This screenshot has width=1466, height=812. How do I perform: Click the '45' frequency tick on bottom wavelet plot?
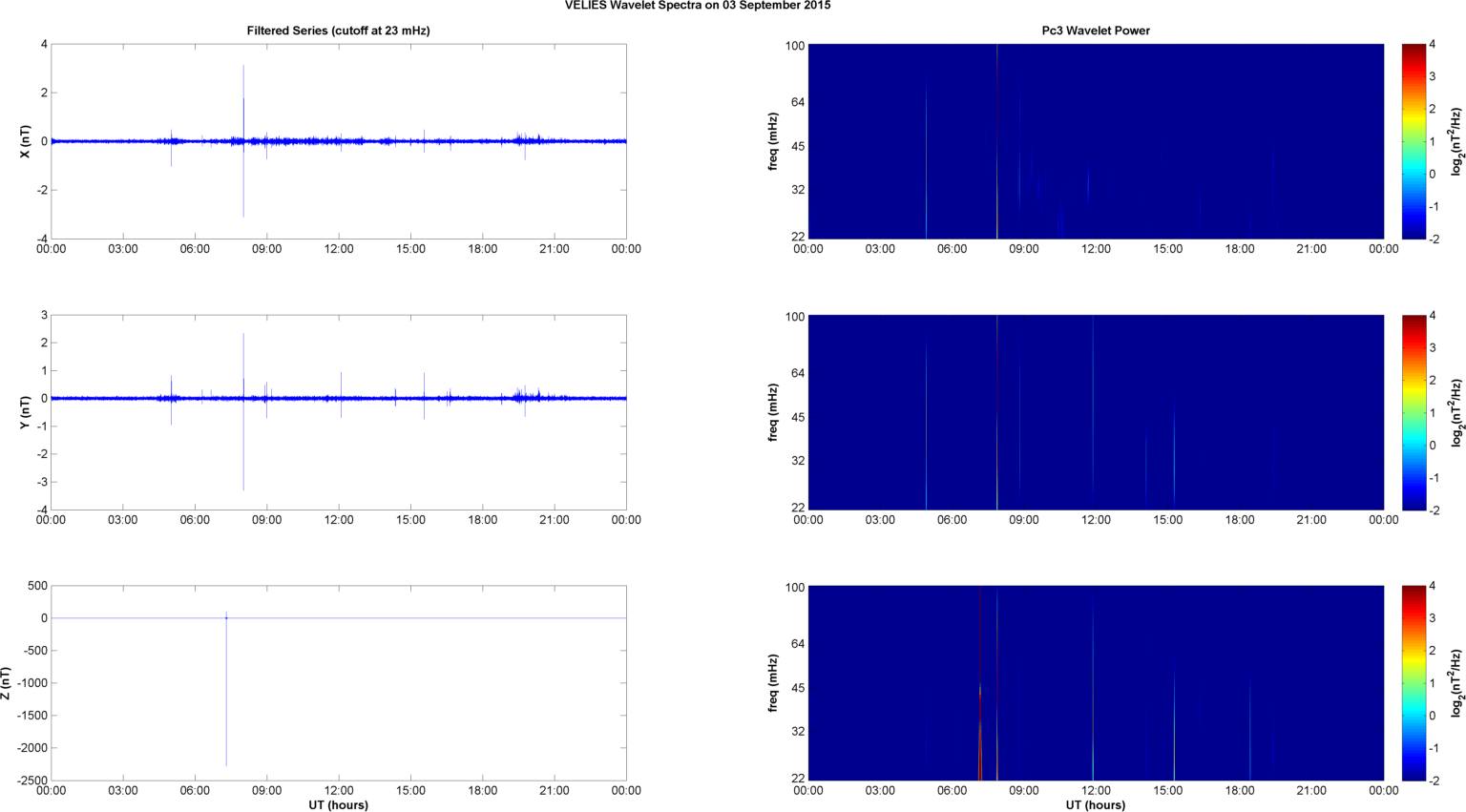[x=799, y=688]
